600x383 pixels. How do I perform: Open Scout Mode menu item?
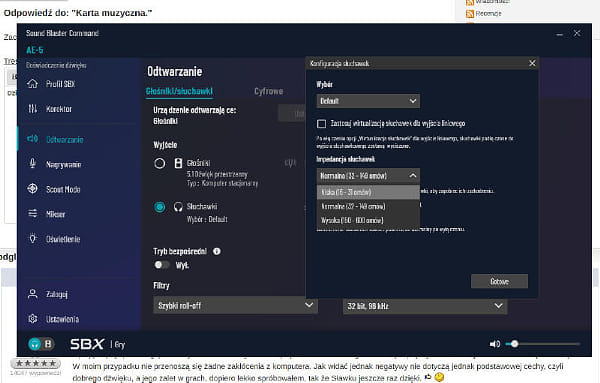pyautogui.click(x=63, y=189)
